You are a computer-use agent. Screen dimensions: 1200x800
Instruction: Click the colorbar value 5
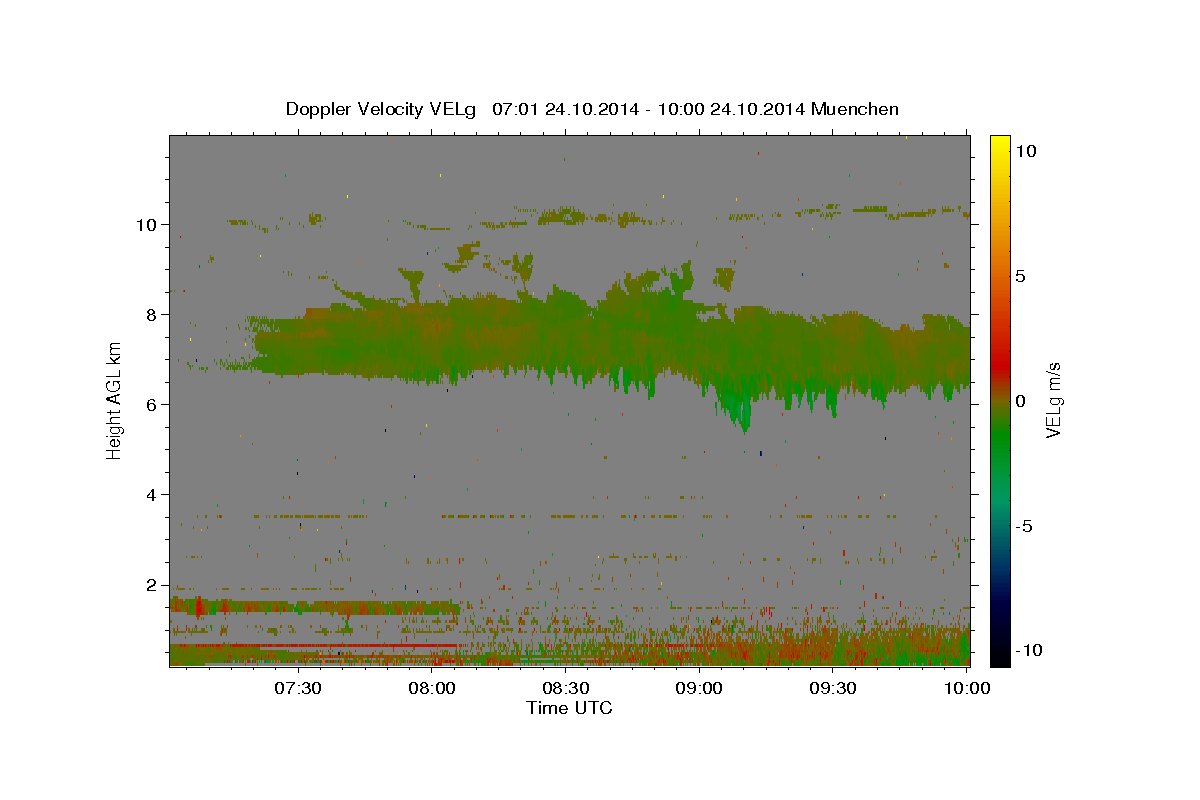1020,276
